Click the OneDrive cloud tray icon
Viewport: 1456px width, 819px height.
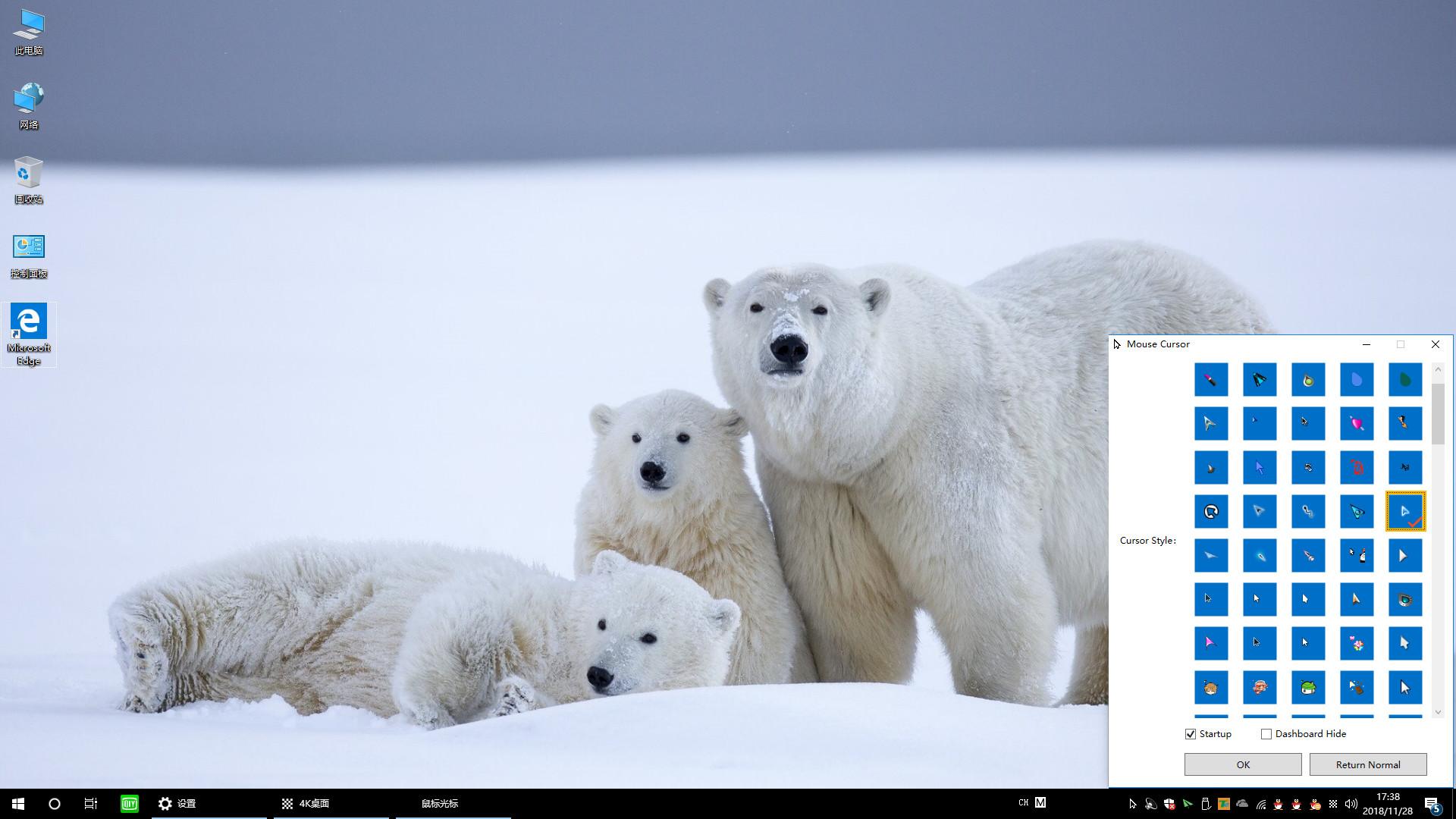pyautogui.click(x=1242, y=804)
